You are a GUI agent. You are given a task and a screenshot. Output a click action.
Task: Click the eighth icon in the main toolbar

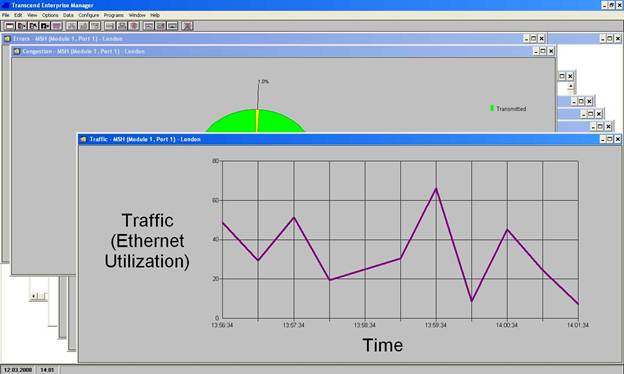[95, 26]
